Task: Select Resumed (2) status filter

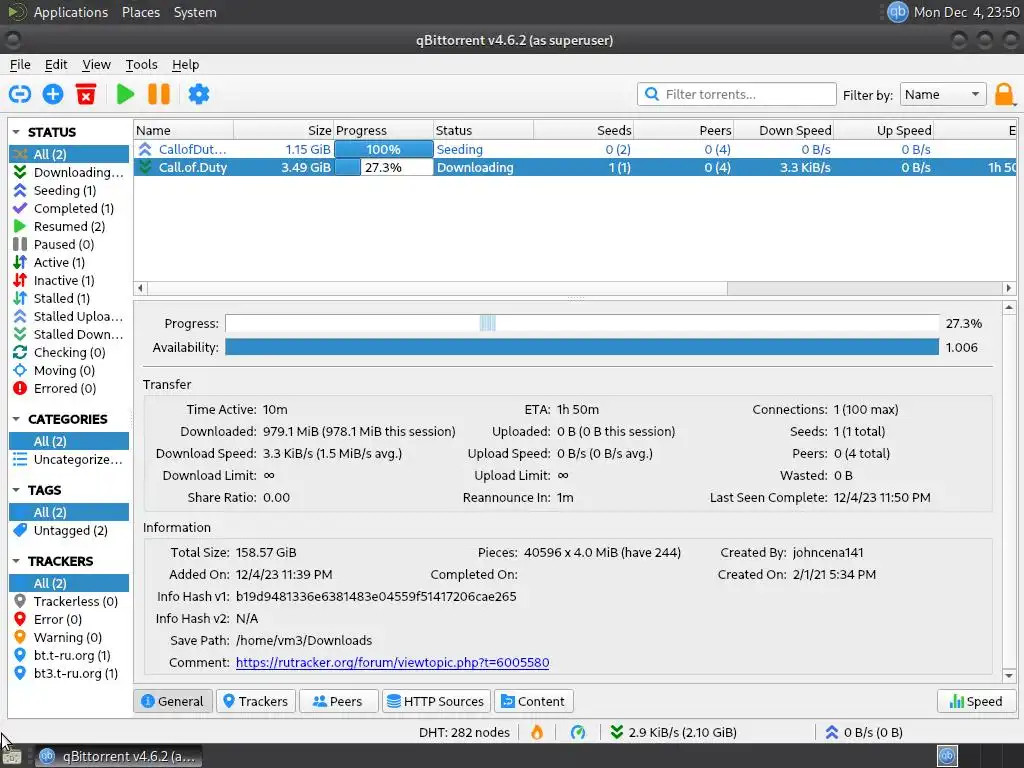Action: click(69, 227)
